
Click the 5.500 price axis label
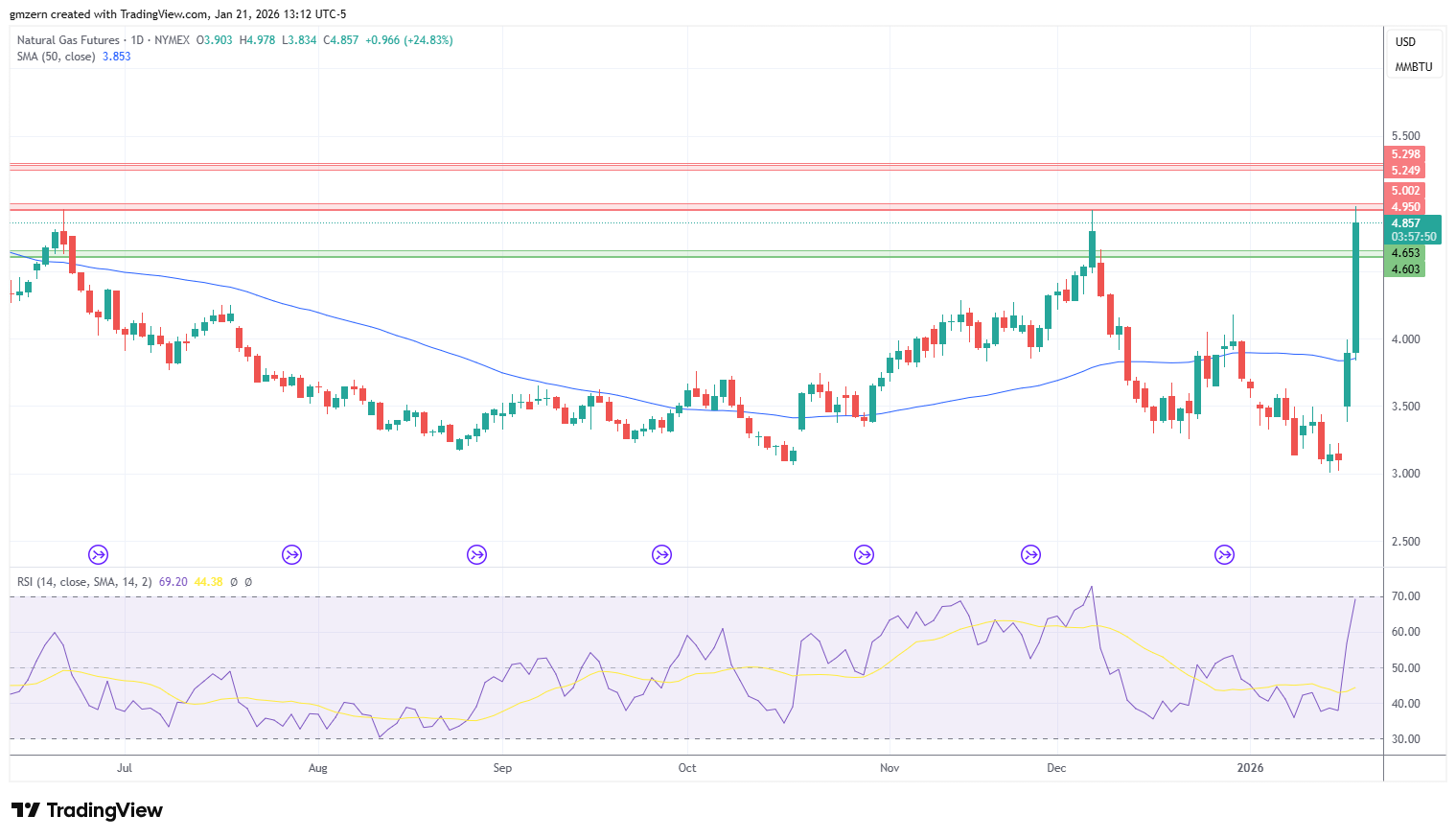pos(1406,136)
